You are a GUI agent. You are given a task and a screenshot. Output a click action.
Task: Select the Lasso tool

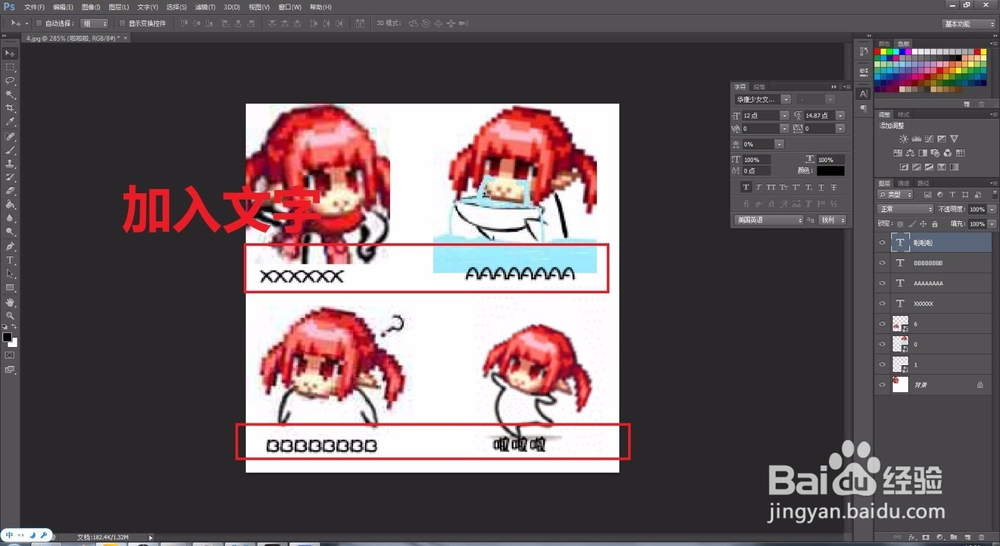[x=10, y=81]
